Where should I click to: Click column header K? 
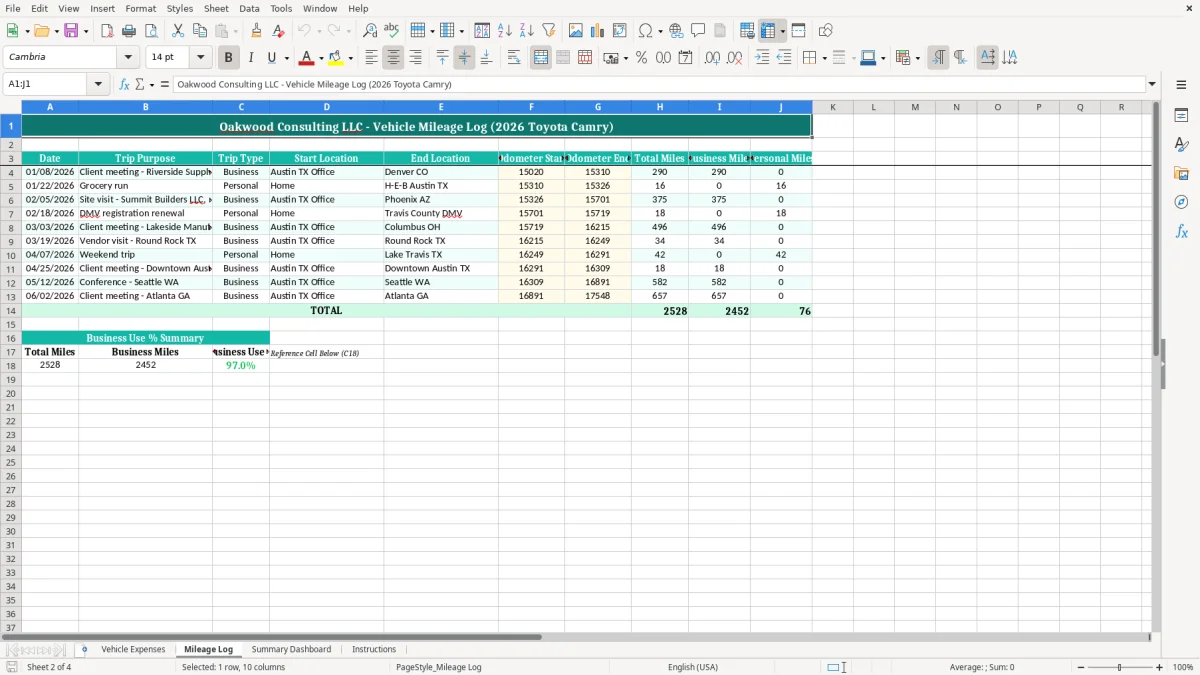[832, 107]
